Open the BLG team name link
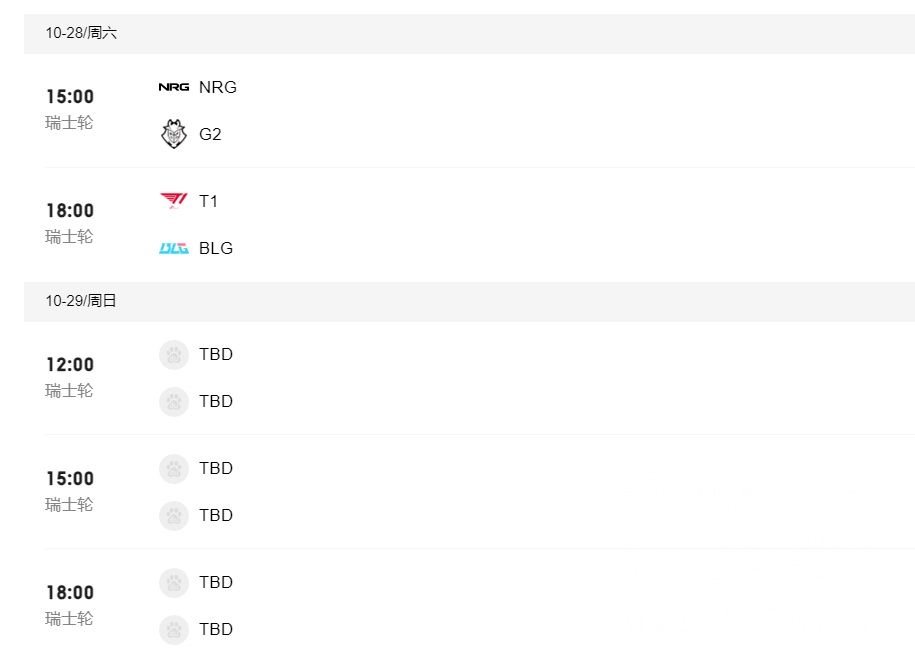The height and width of the screenshot is (657, 915). click(x=216, y=248)
